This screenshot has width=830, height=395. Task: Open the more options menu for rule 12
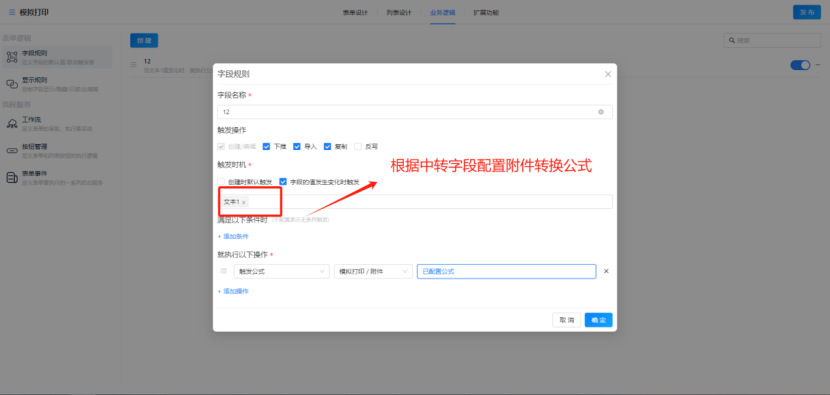pos(817,65)
